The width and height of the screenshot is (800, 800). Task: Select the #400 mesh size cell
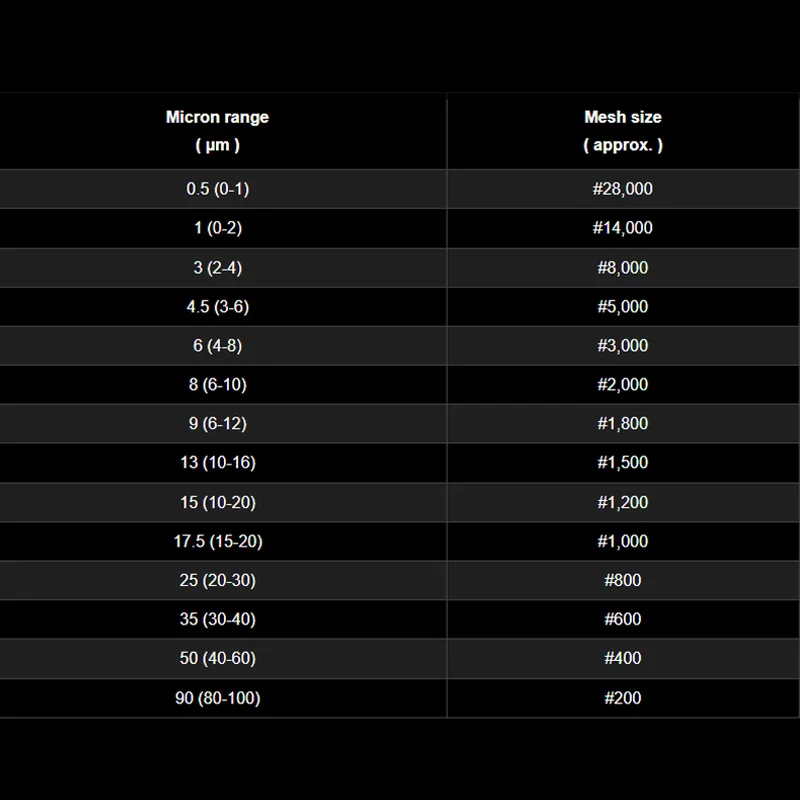coord(622,658)
